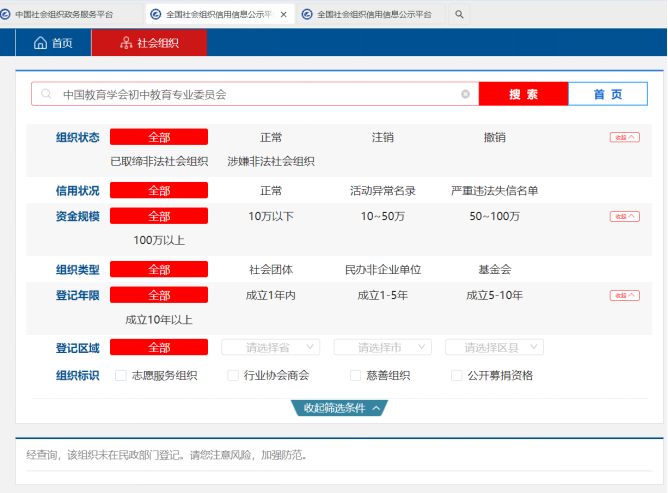
Task: Enable the 行业协会商会 checkbox
Action: tap(233, 376)
